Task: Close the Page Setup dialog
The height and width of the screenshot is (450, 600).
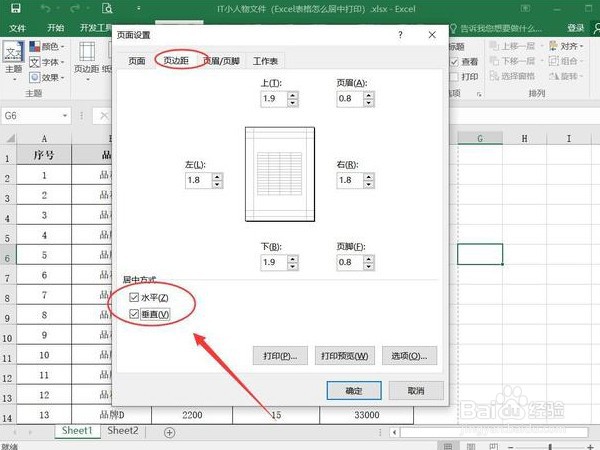Action: (432, 35)
